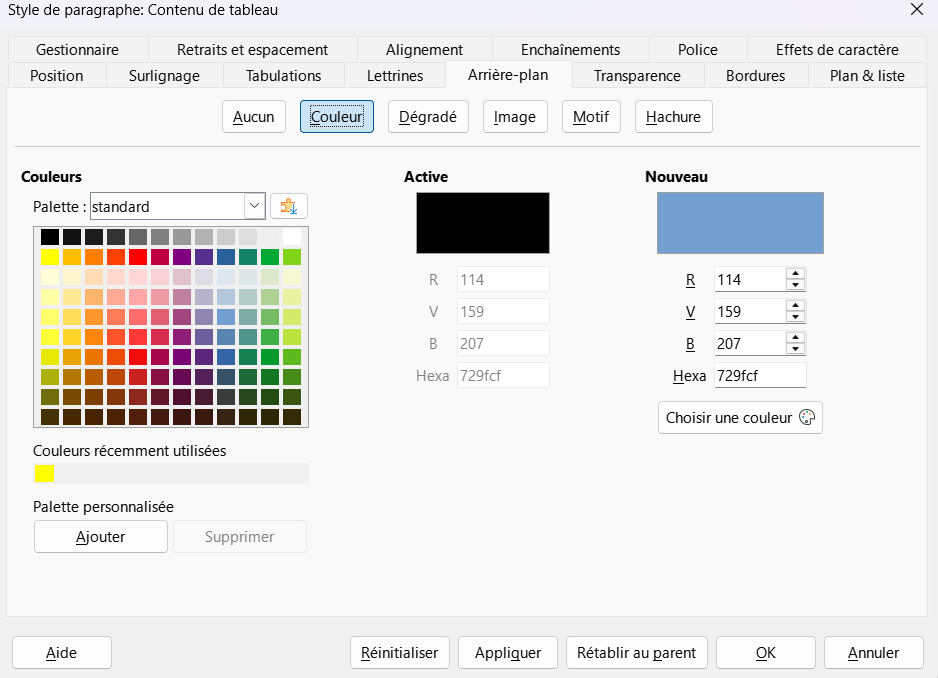The image size is (938, 678).
Task: Click the Hexa input field under Nouveau
Action: [760, 375]
